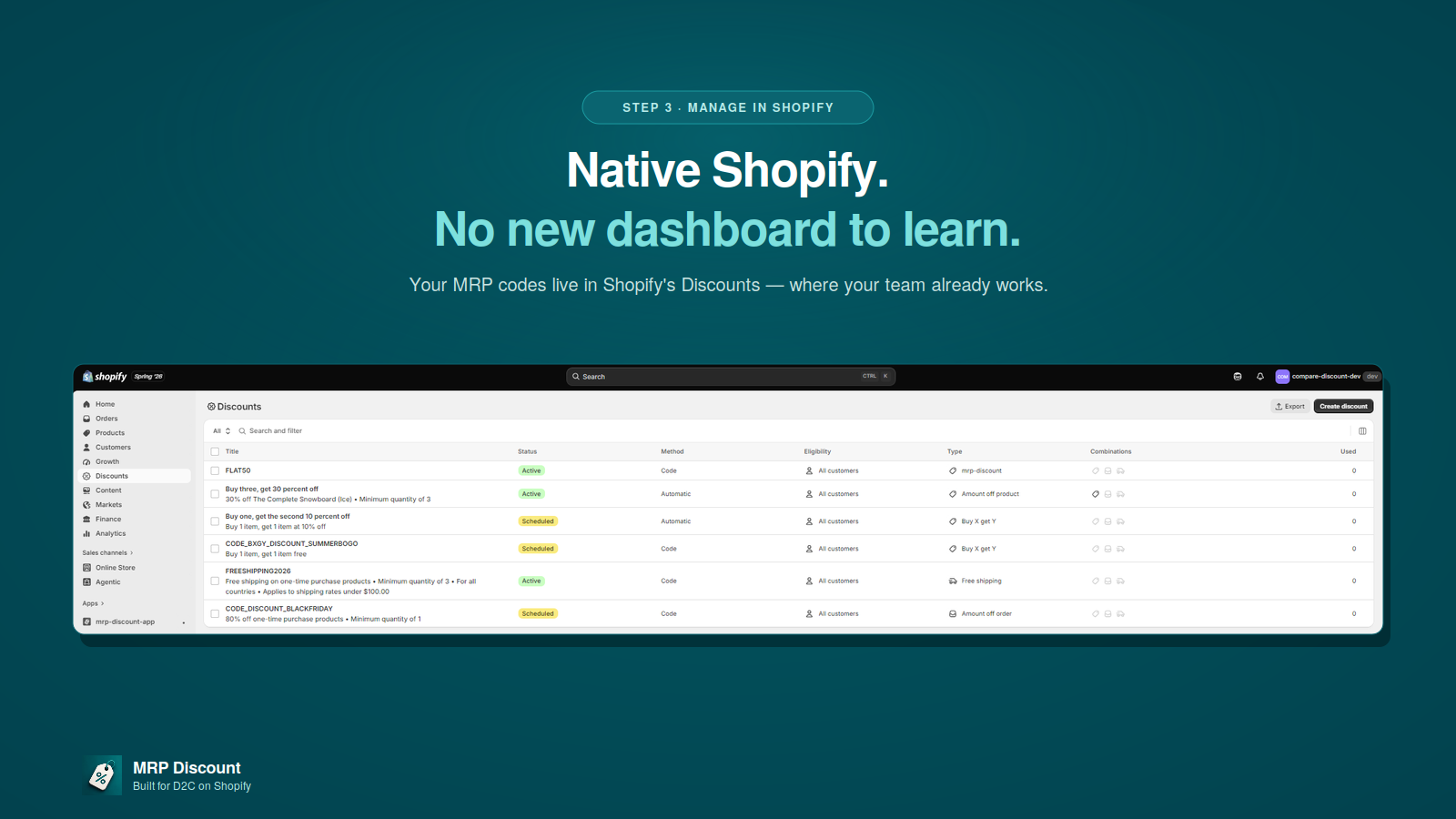Select Discounts in the sidebar
Screen dimensions: 1456x819
[x=135, y=476]
